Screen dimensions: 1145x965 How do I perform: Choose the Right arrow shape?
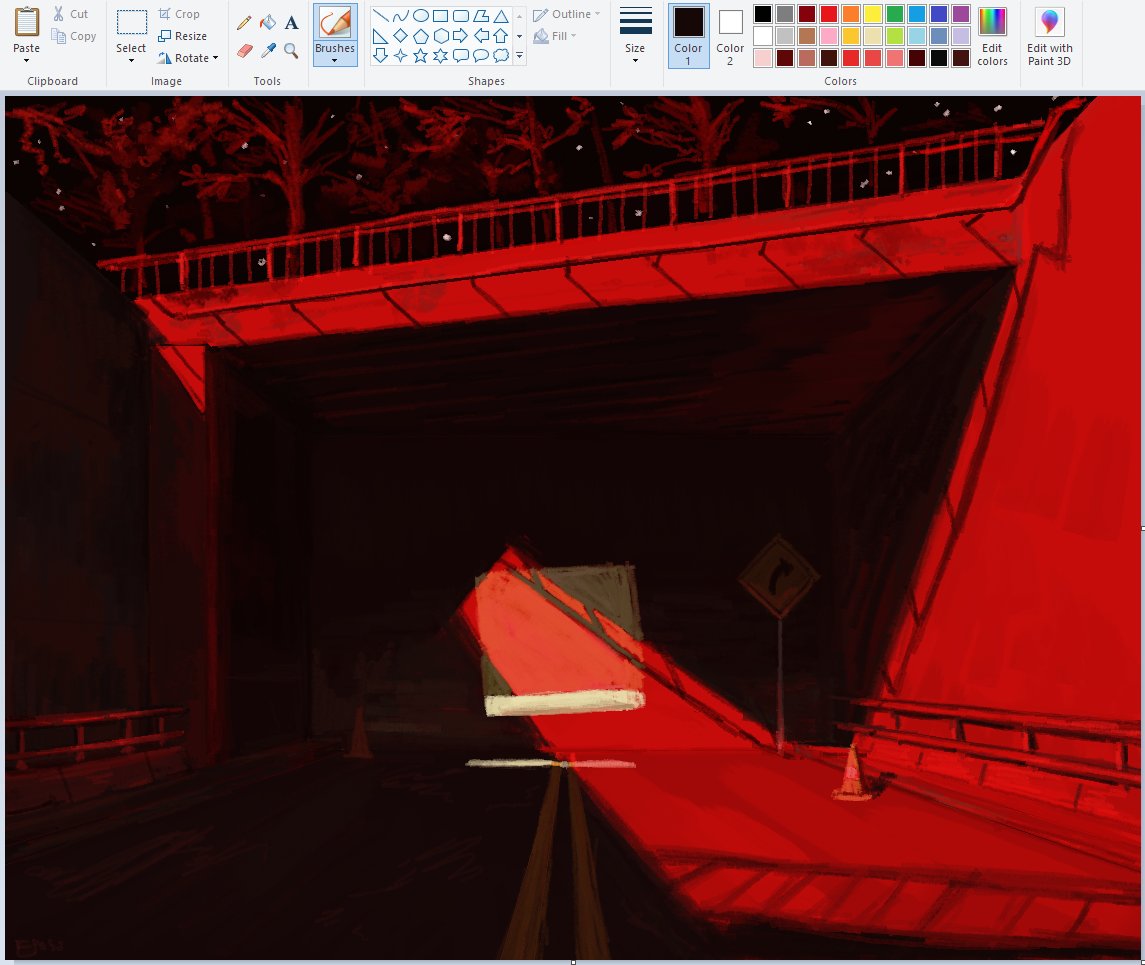461,36
